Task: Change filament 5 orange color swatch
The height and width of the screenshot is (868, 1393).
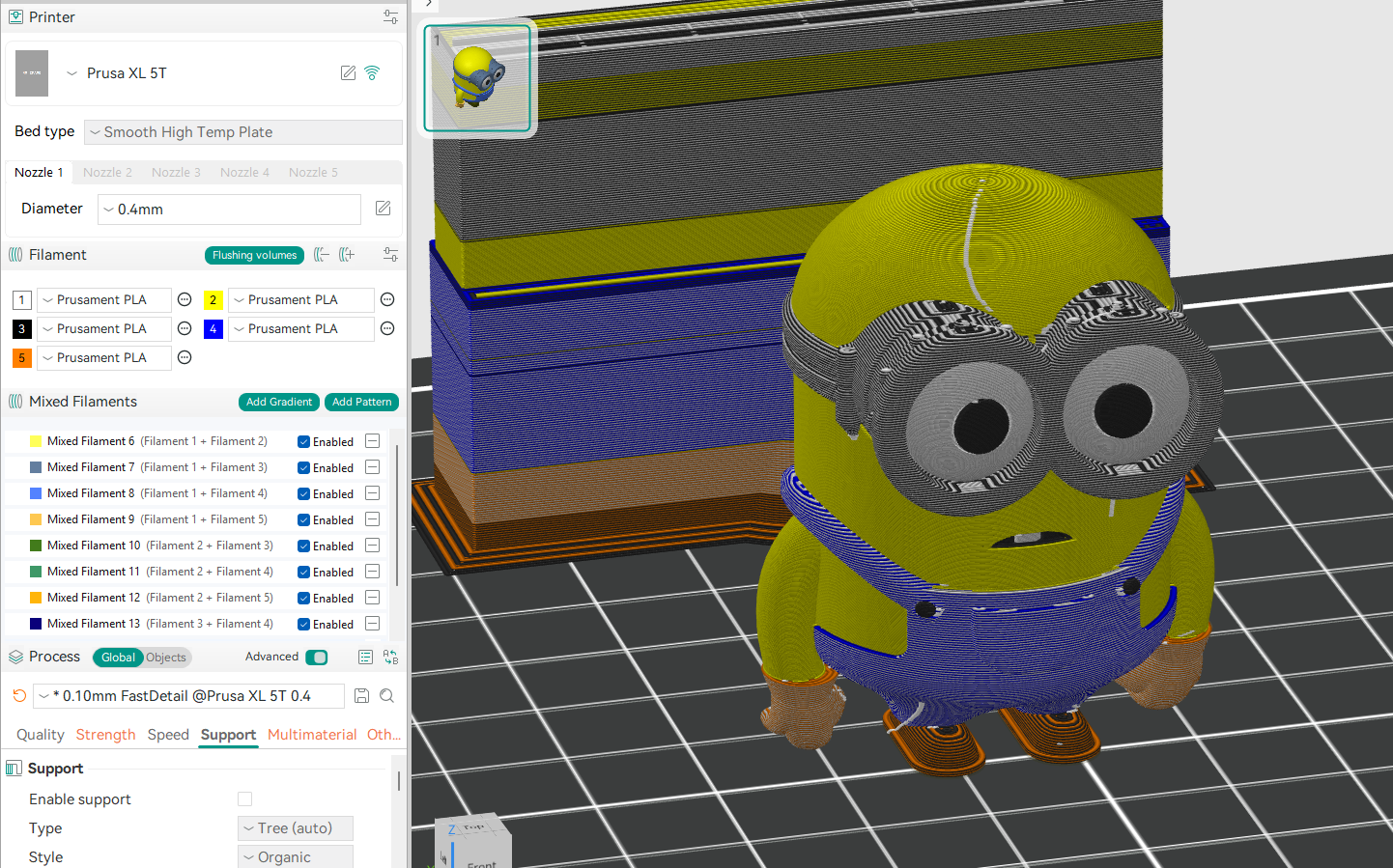Action: click(22, 358)
